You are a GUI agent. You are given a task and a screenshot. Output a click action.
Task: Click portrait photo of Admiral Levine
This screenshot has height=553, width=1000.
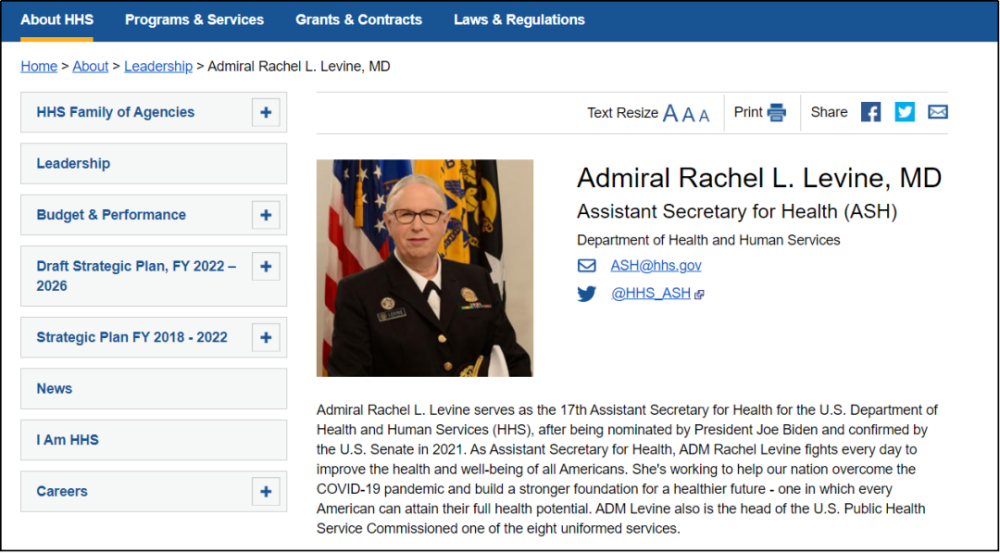click(x=425, y=268)
